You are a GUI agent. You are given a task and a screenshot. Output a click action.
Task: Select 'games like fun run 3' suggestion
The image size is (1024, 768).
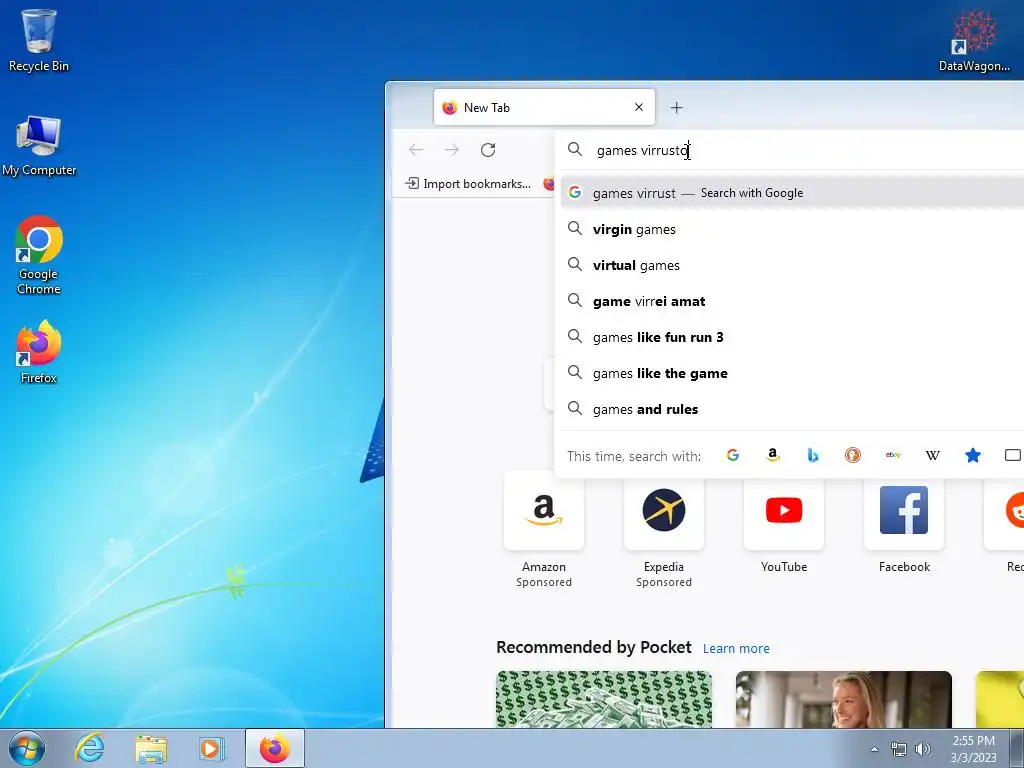click(792, 337)
